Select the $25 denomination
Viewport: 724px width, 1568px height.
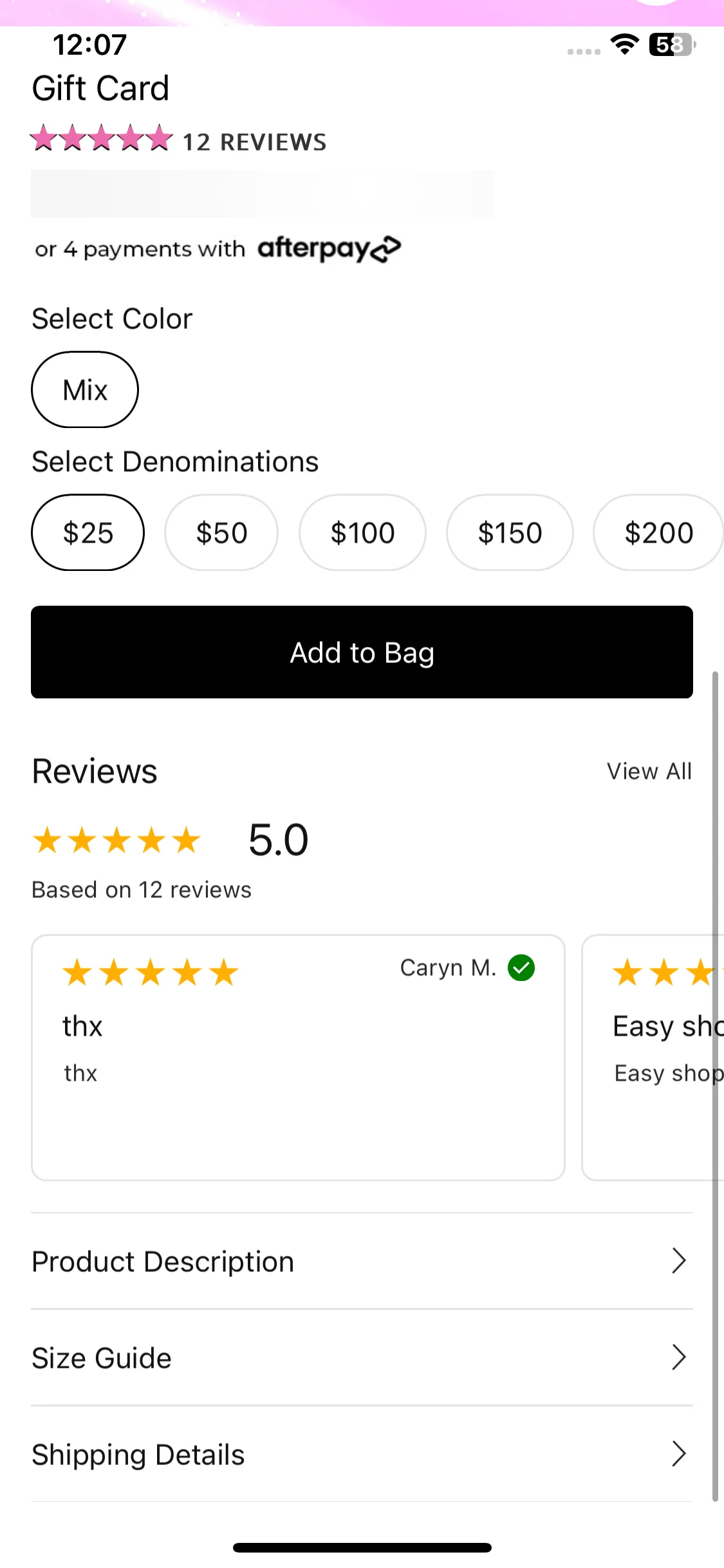(x=88, y=532)
